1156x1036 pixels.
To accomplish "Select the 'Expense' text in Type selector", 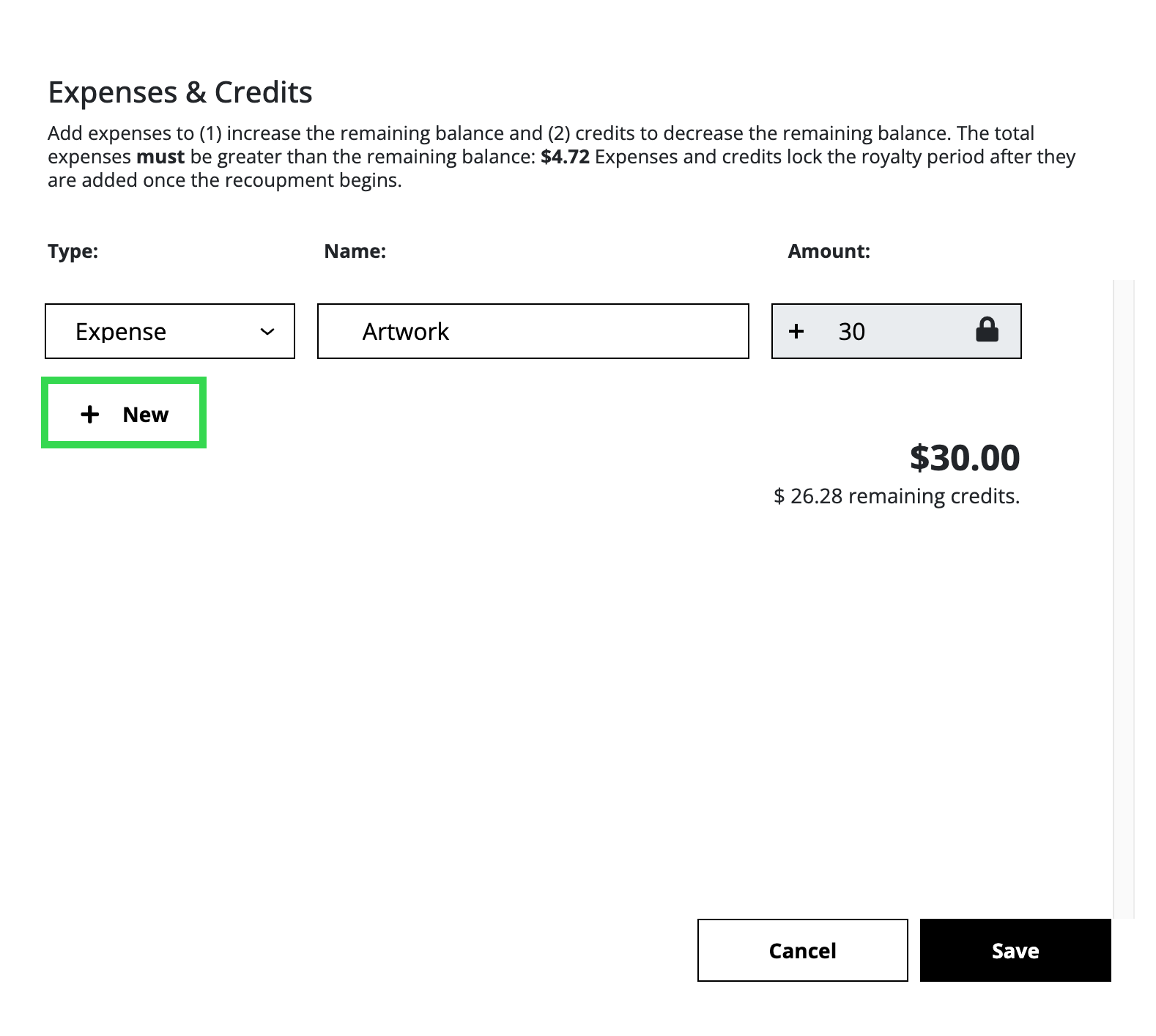I will point(121,332).
